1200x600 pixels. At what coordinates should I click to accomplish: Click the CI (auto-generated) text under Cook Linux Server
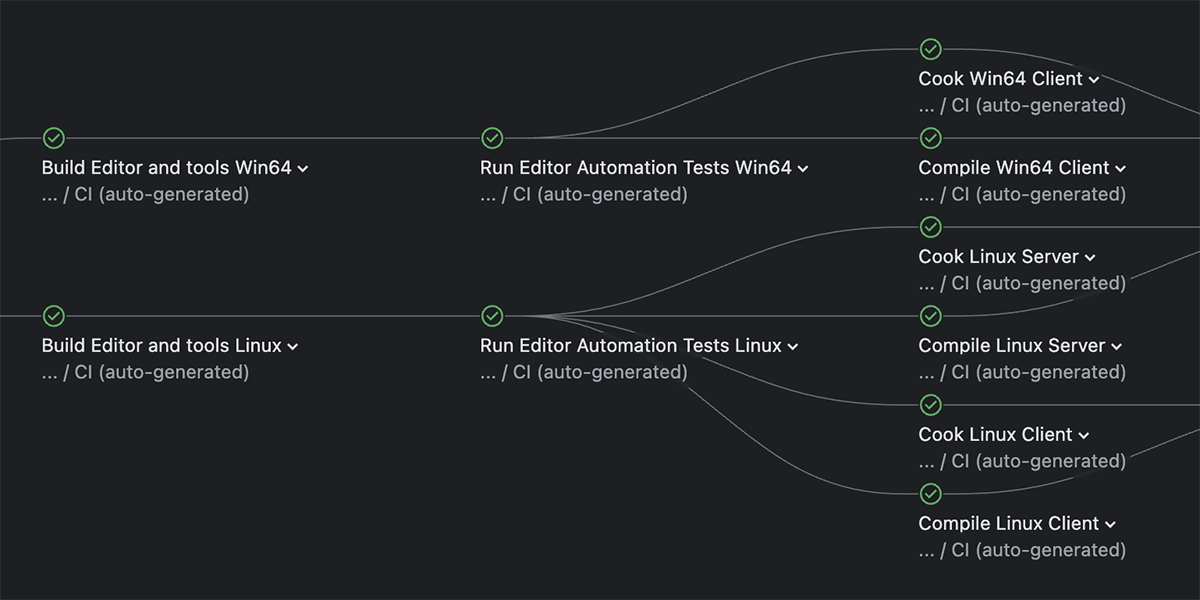click(1038, 284)
